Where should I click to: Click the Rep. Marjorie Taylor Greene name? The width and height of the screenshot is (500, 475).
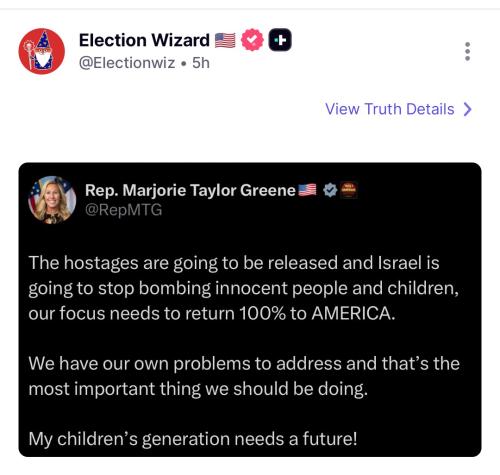(x=190, y=190)
